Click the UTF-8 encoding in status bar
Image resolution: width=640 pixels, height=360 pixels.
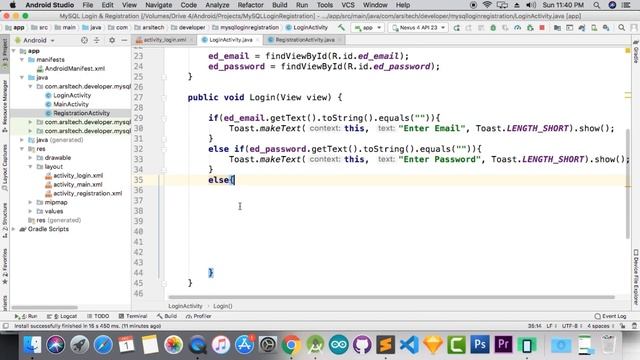(571, 326)
